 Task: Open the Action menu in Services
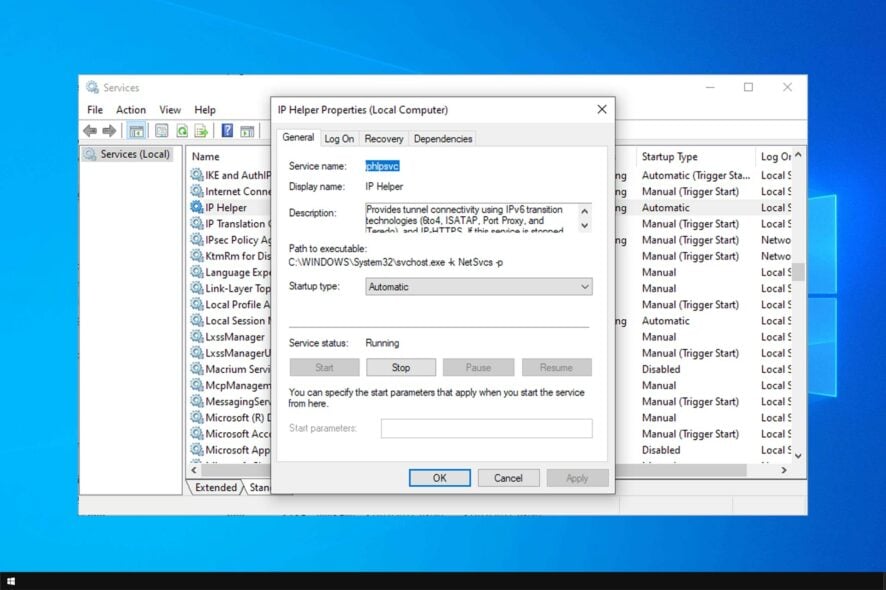click(131, 110)
